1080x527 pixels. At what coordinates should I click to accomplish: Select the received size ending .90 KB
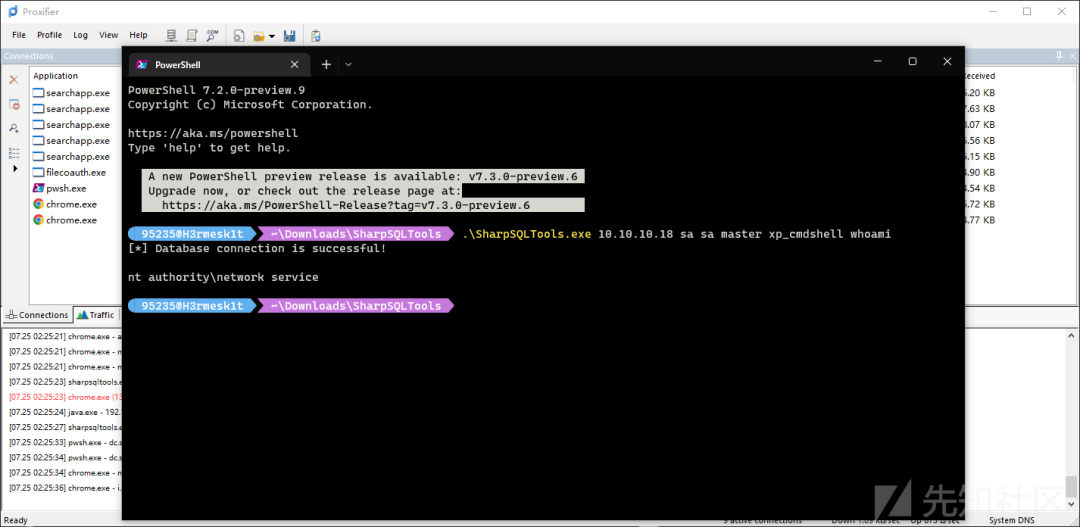[x=980, y=172]
